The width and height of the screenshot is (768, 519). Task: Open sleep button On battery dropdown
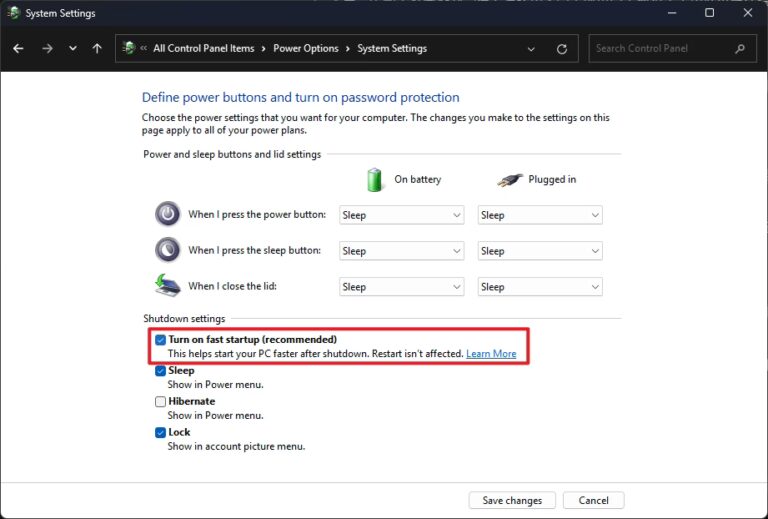402,251
